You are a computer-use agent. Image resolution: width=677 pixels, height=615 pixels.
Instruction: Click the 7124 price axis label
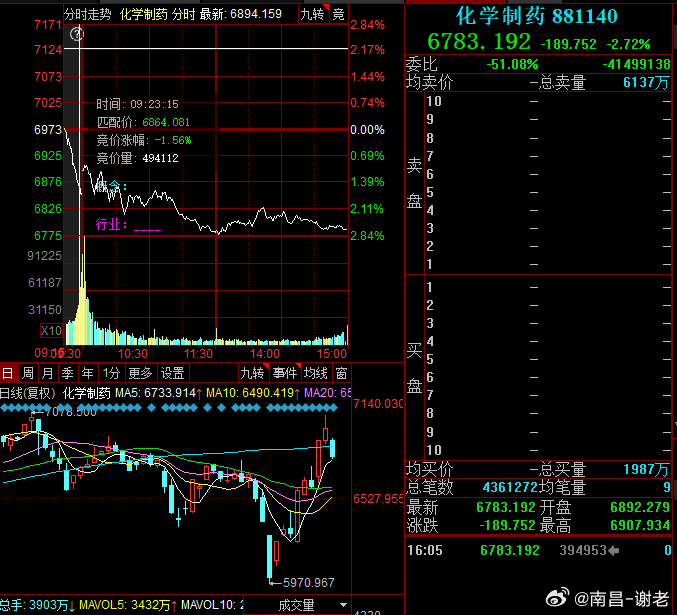pos(48,50)
